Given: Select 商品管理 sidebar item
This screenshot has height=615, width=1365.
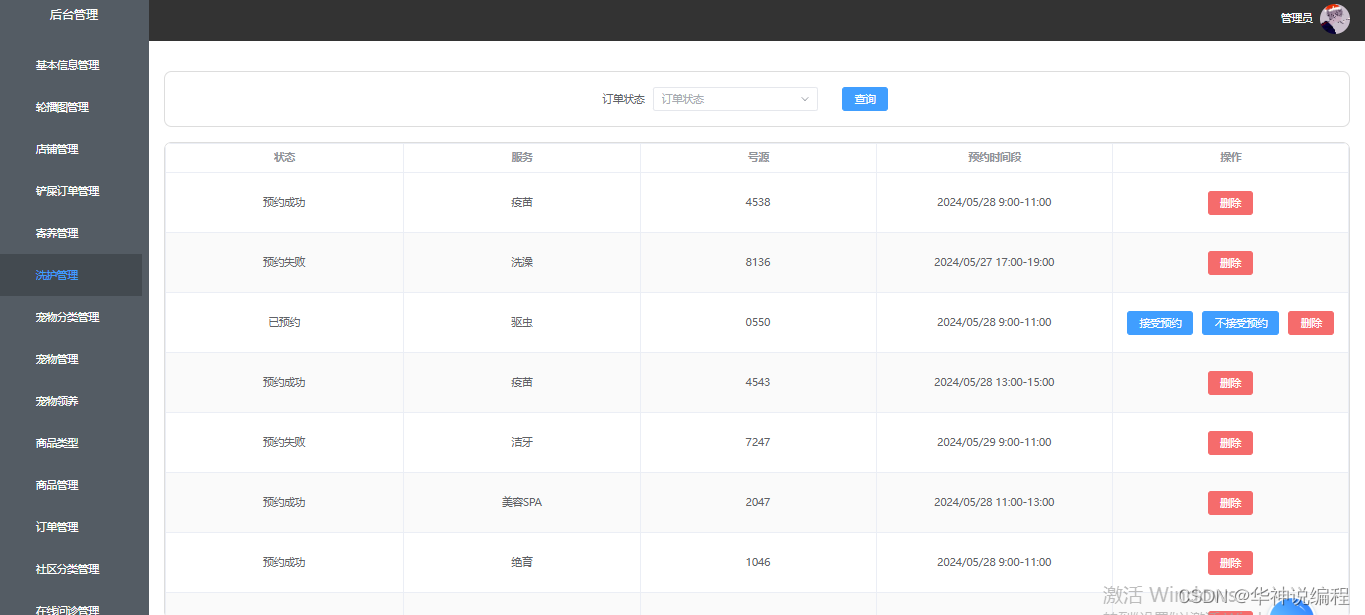Looking at the screenshot, I should 57,485.
